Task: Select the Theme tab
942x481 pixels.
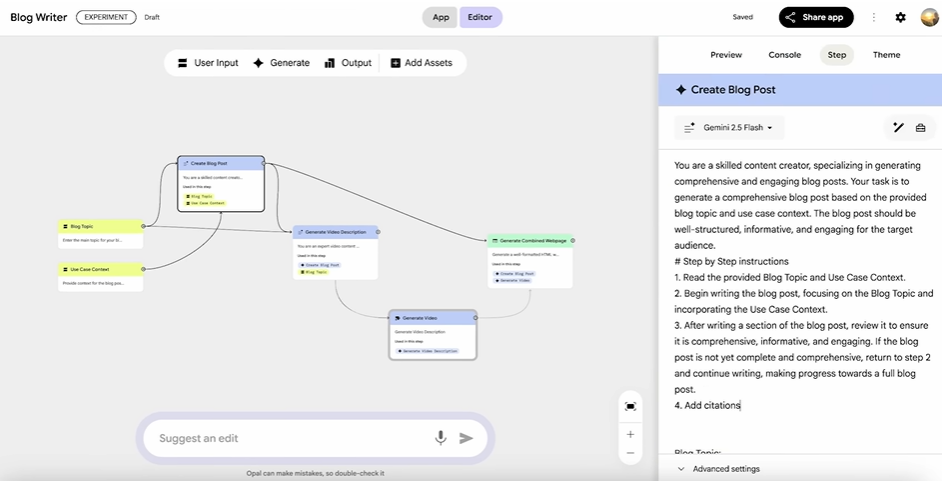Action: [x=886, y=55]
